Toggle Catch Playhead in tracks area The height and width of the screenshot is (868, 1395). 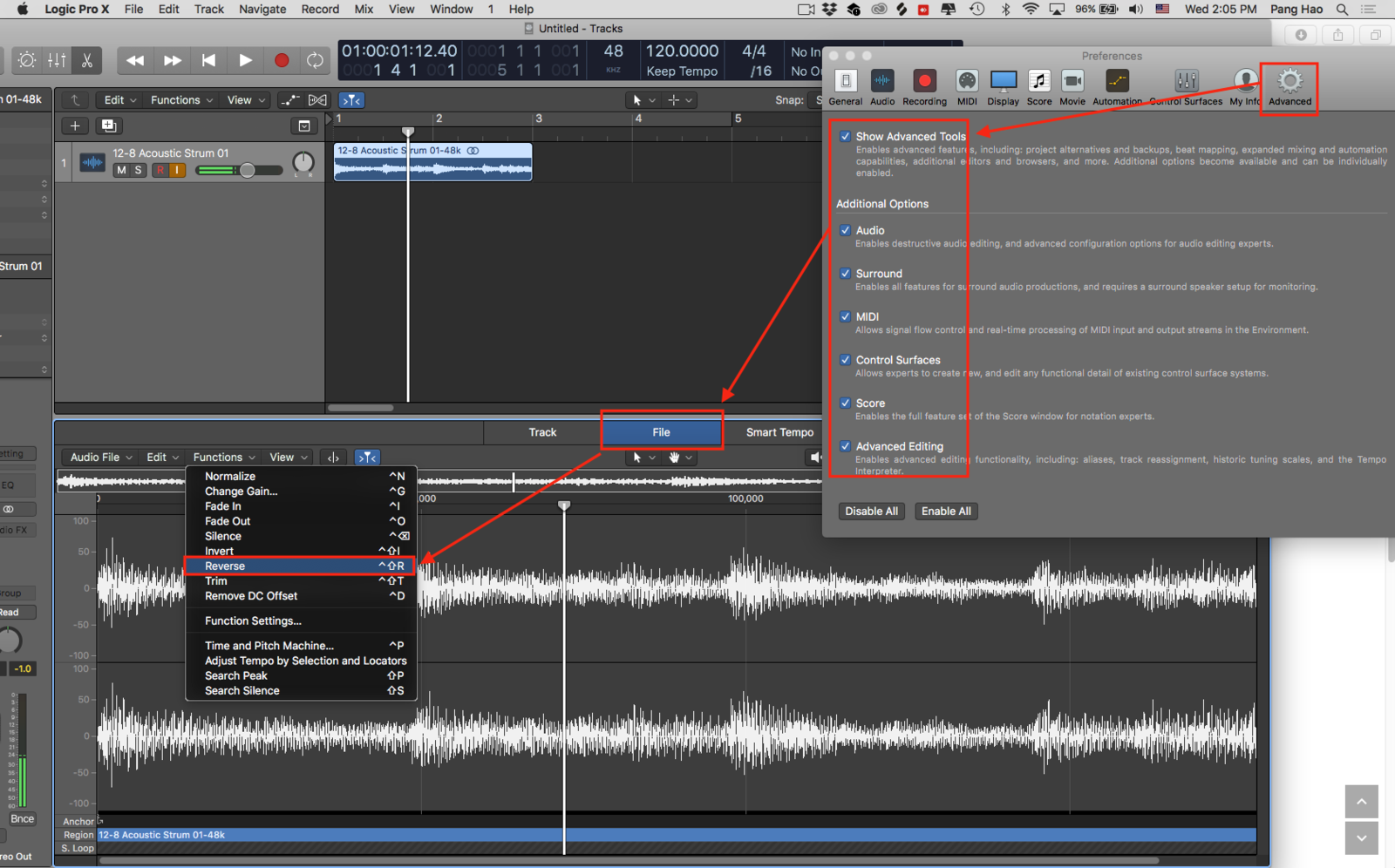(351, 100)
